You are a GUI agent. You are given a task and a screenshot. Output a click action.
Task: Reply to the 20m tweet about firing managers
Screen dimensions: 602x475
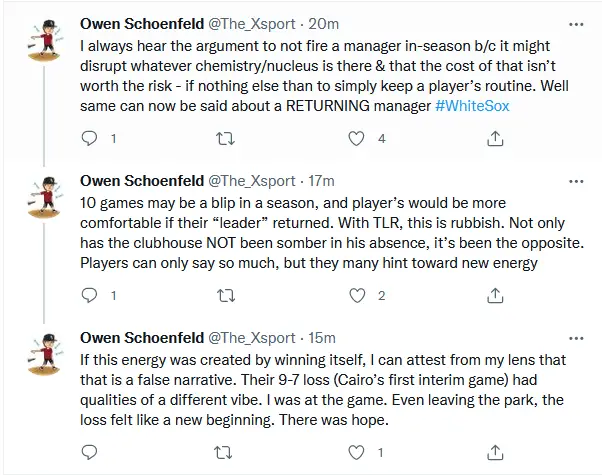91,138
